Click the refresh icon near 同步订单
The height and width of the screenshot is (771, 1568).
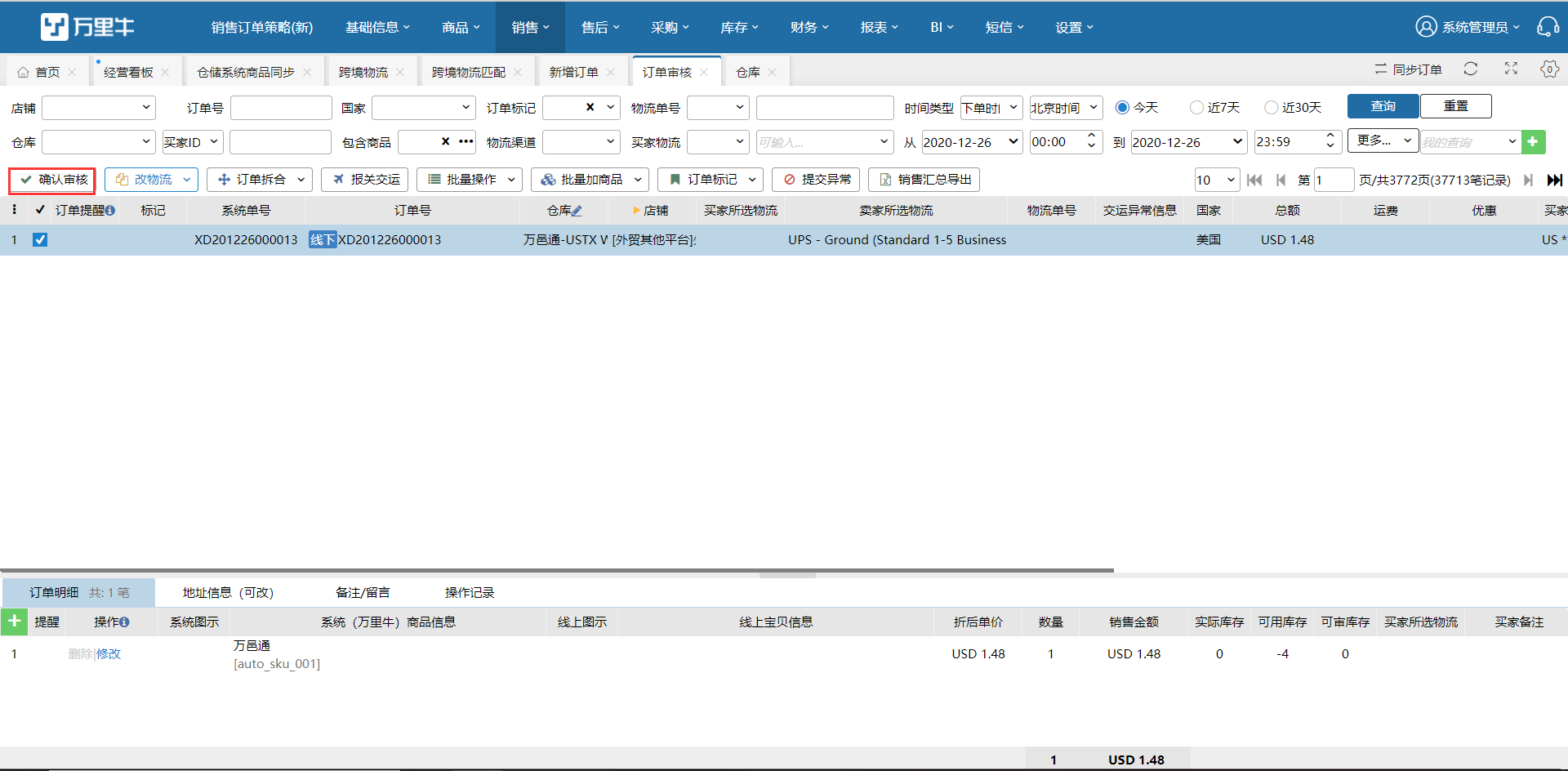1471,69
